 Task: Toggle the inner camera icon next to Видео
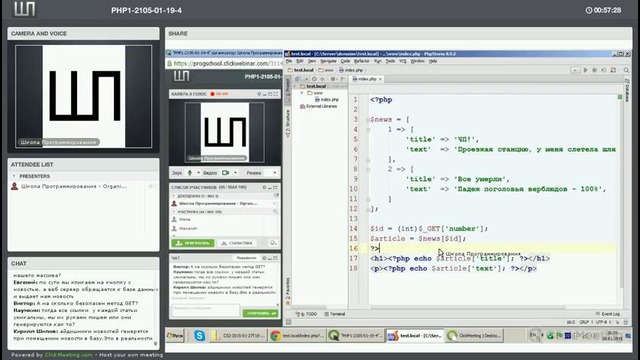pos(225,173)
